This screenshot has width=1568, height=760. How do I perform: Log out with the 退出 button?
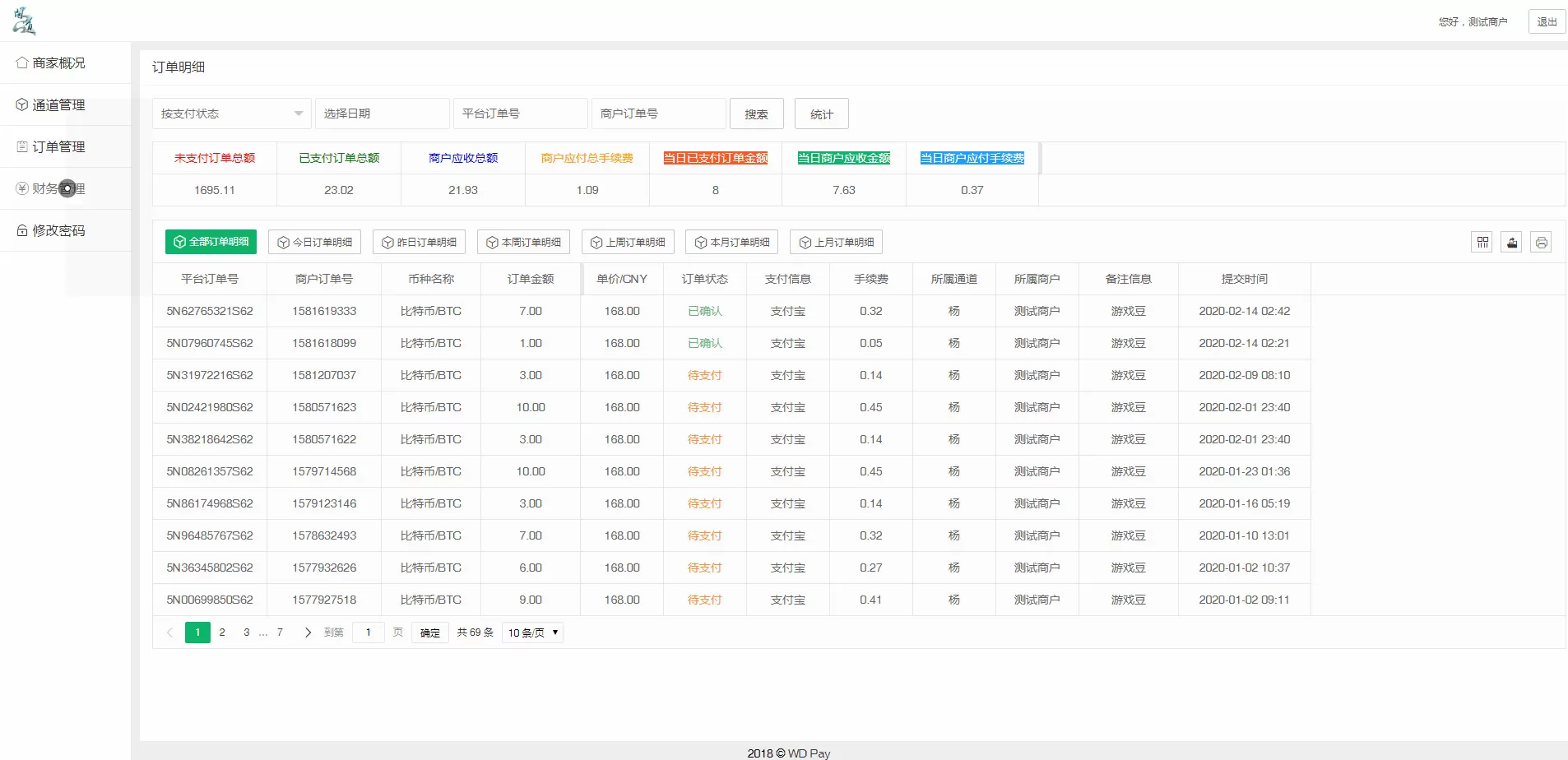pos(1547,21)
